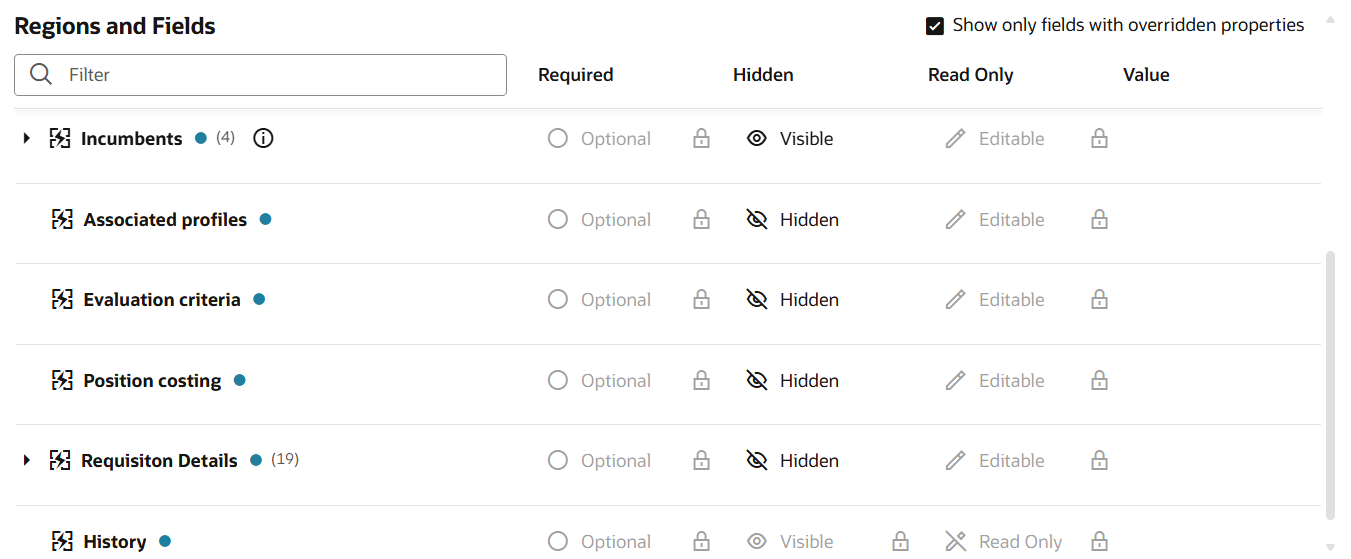The height and width of the screenshot is (559, 1351).
Task: Click the region icon beside Requisiton Details
Action: 61,461
